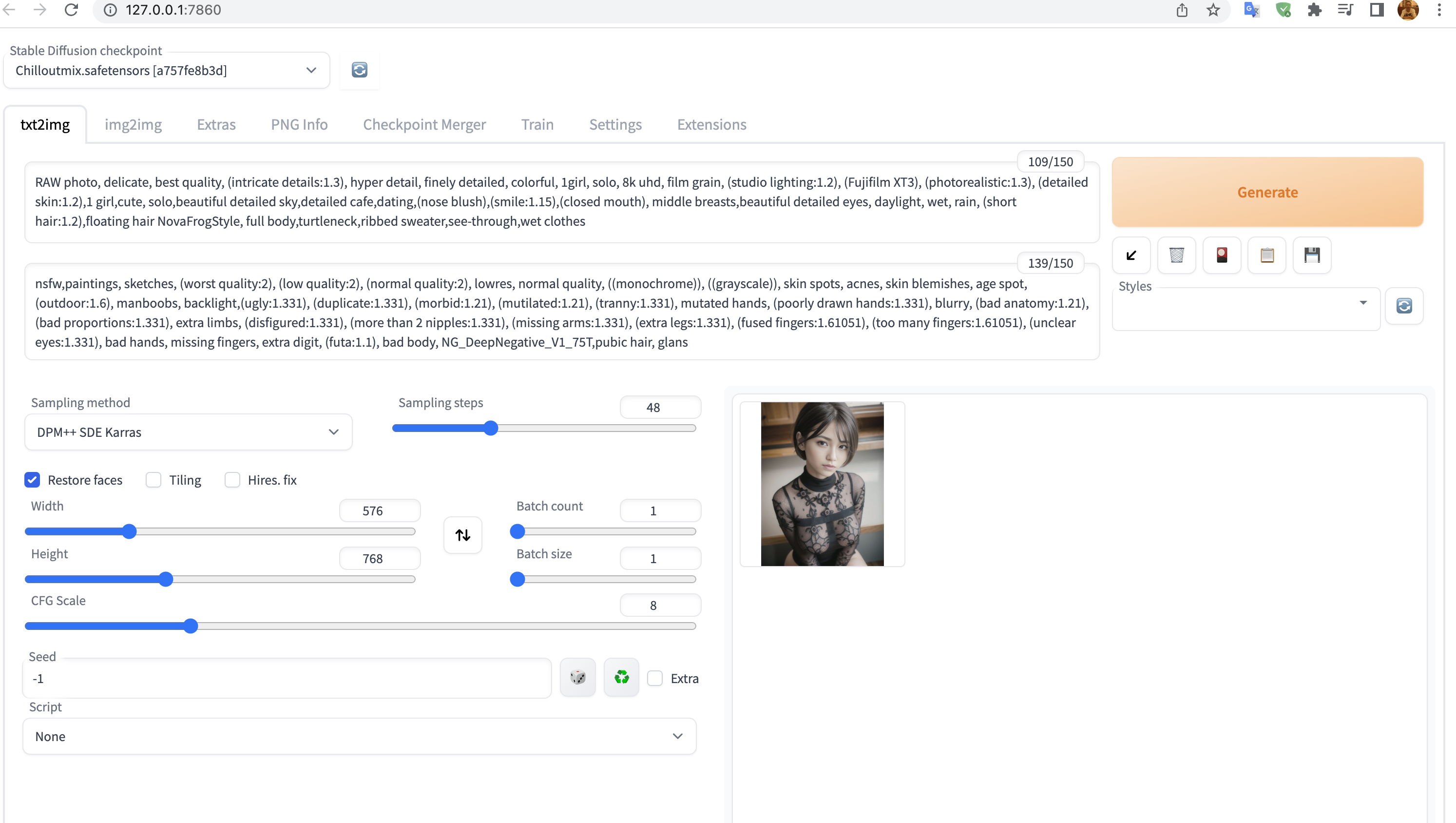Image resolution: width=1456 pixels, height=823 pixels.
Task: Switch to the Extras tab
Action: click(x=216, y=124)
